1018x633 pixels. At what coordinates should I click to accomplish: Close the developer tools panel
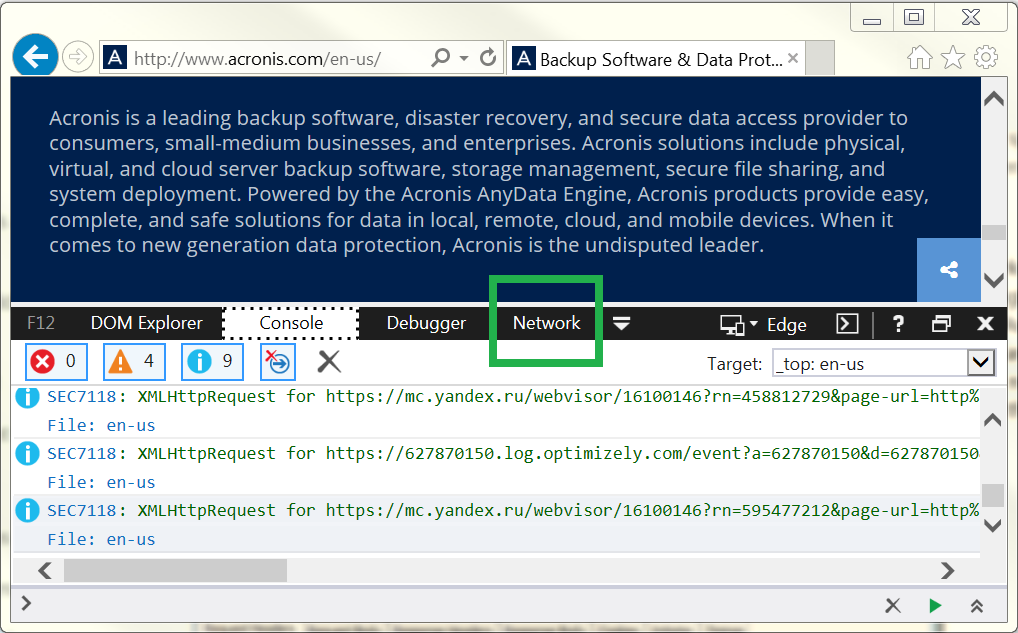(x=985, y=323)
